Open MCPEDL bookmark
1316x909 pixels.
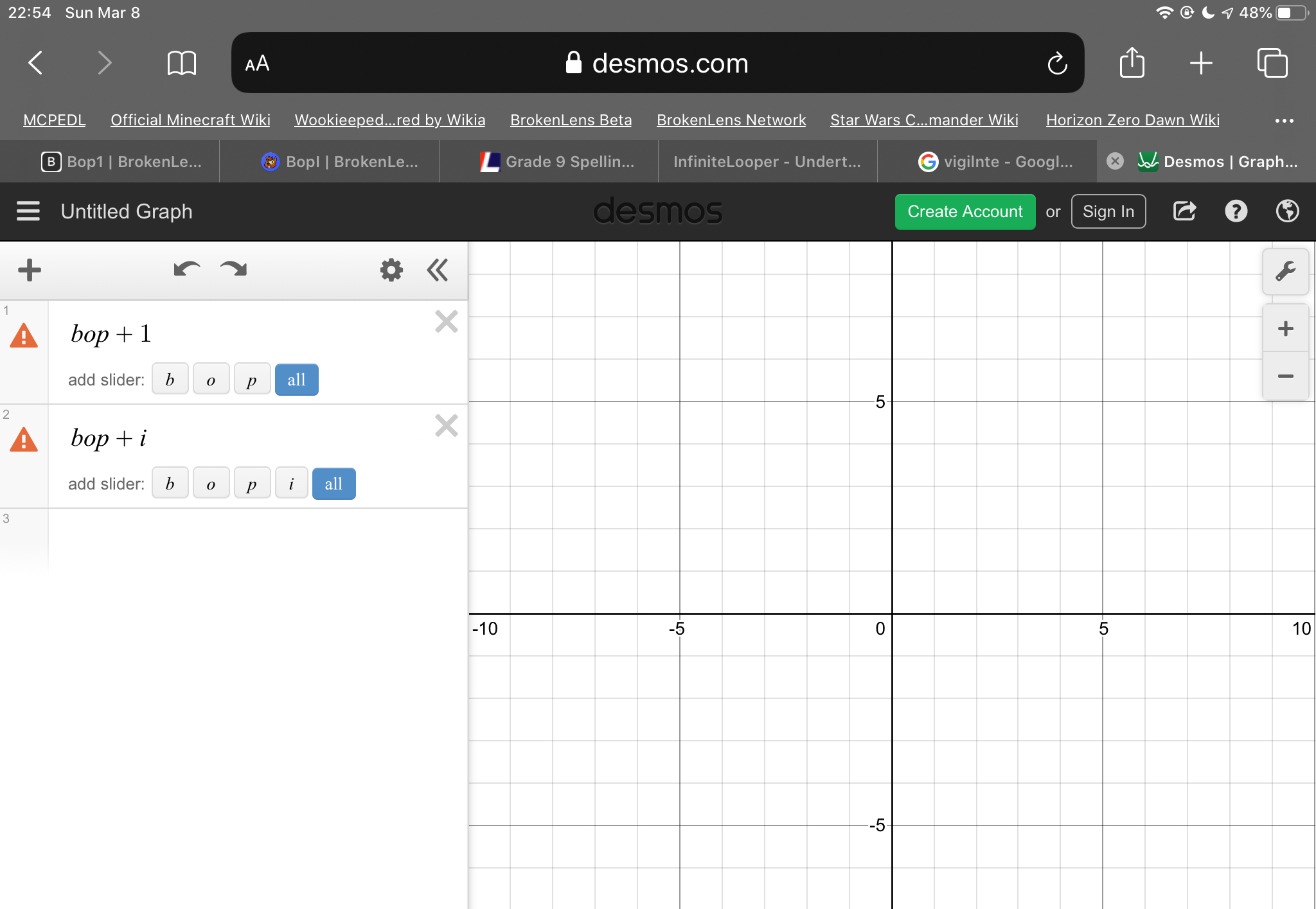55,120
